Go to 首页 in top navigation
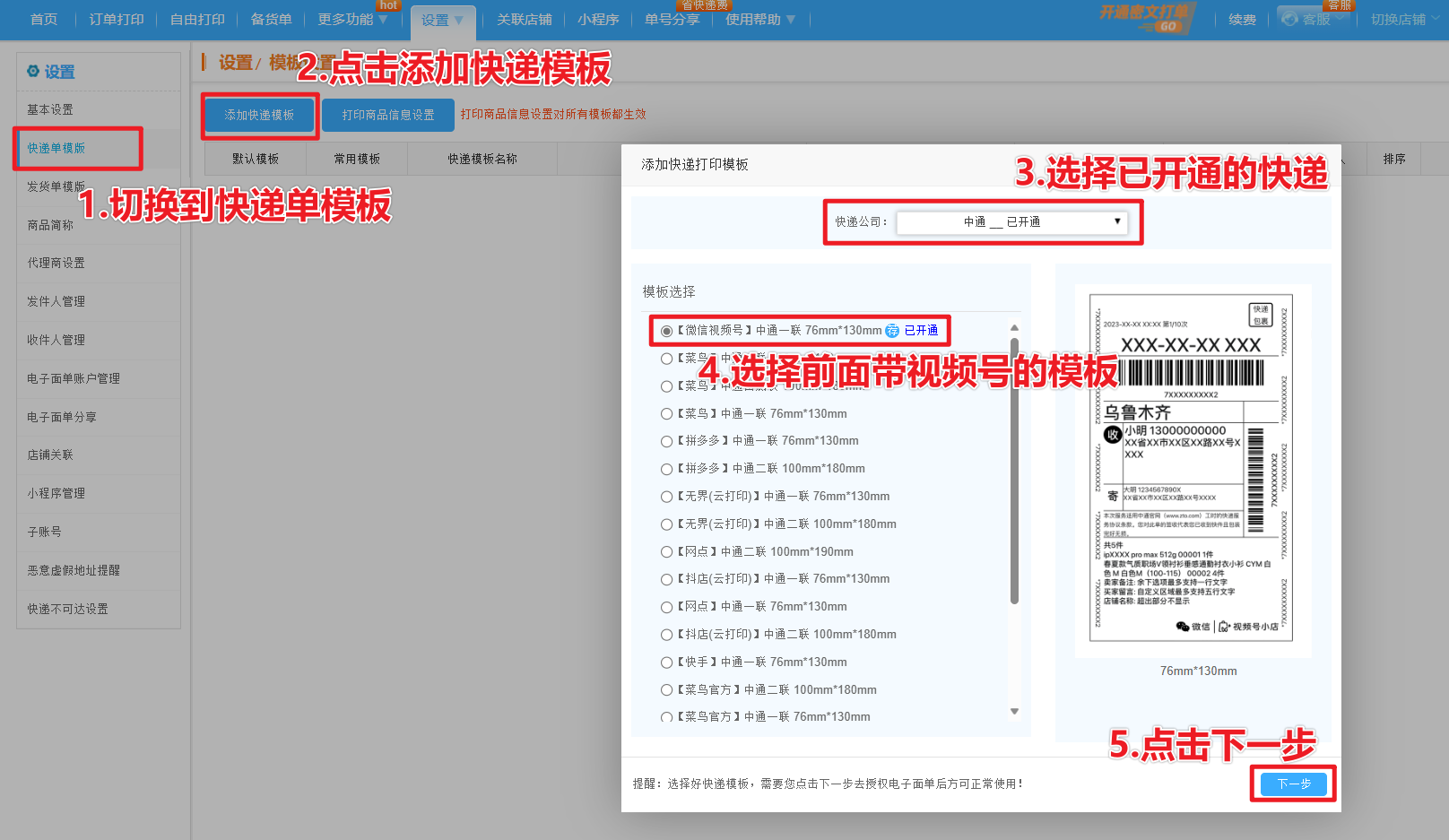Image resolution: width=1449 pixels, height=840 pixels. [44, 20]
